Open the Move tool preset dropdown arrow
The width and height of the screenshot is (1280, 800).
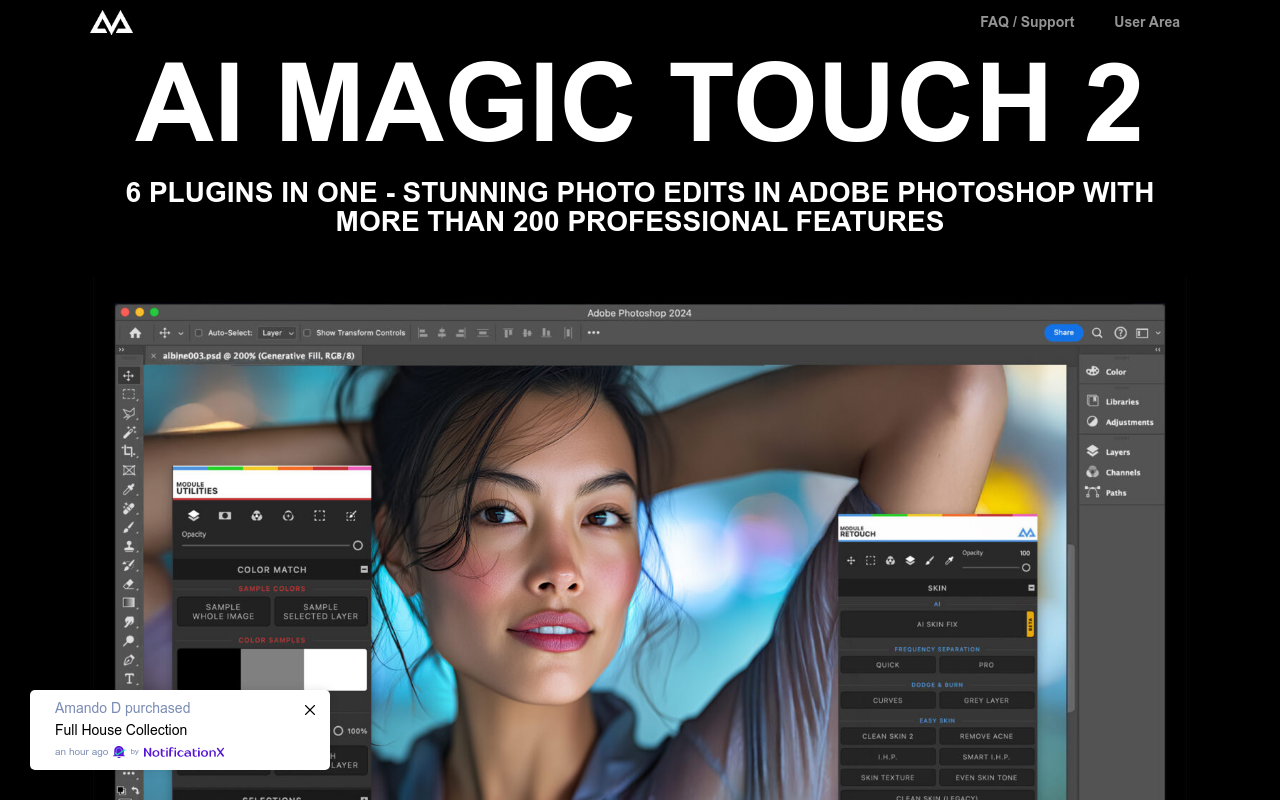click(x=181, y=333)
